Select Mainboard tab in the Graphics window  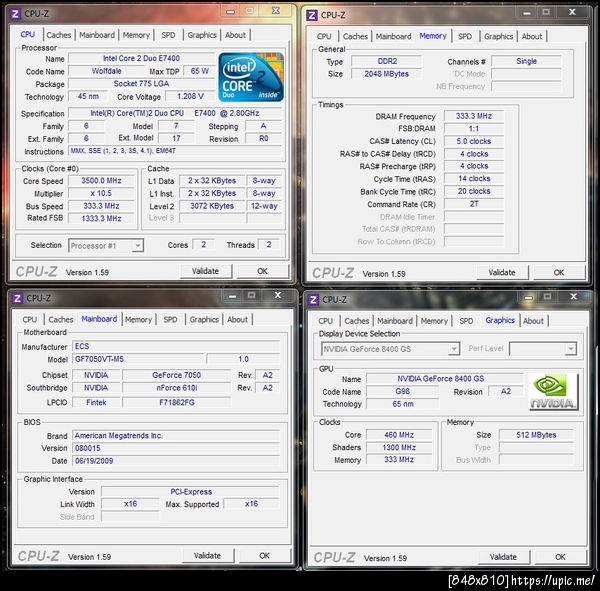(395, 321)
